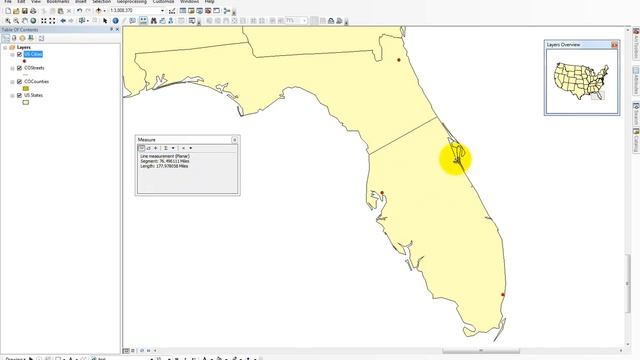Click the Fixed Zoom Out icon
The image size is (640, 360).
52,21
